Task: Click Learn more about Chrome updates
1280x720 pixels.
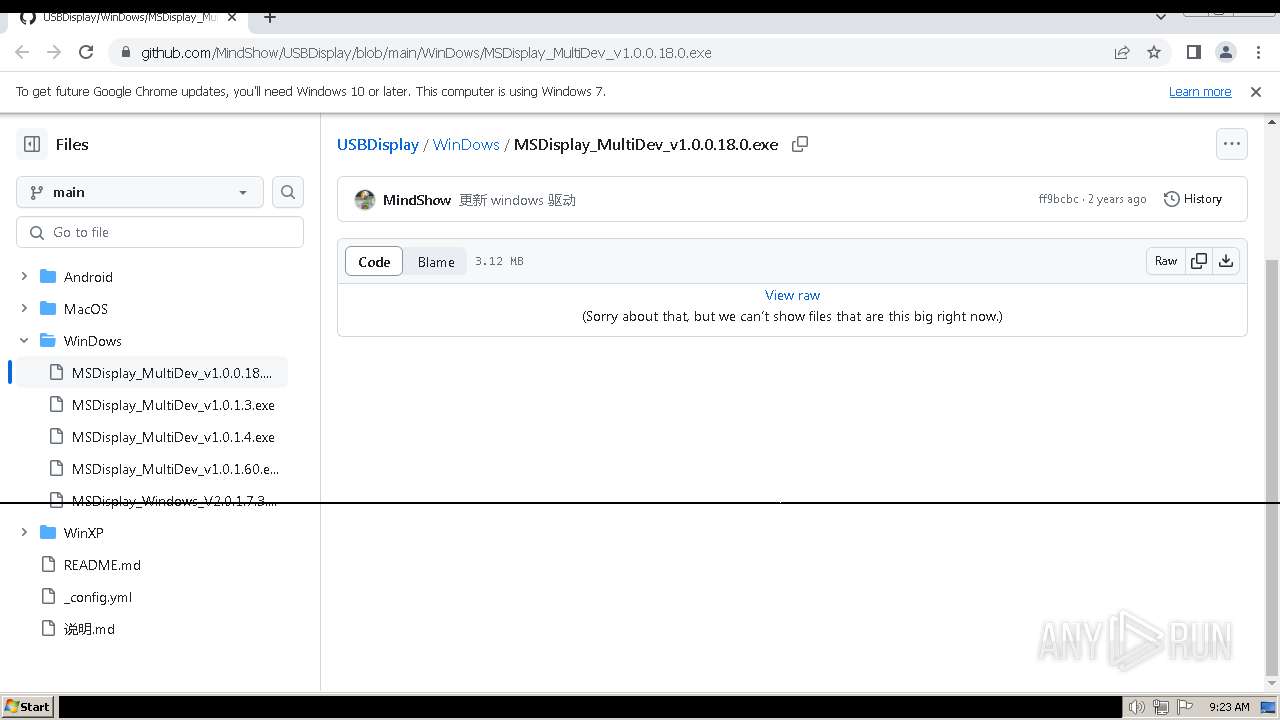Action: click(1200, 91)
